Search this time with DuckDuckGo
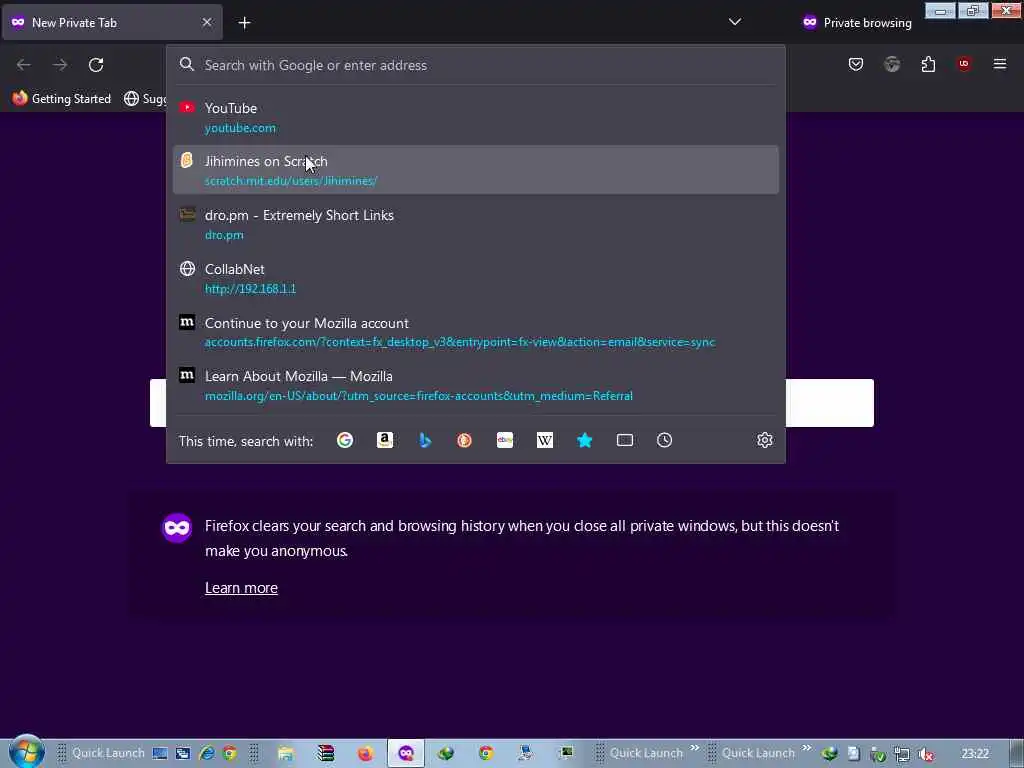1024x768 pixels. [x=464, y=440]
